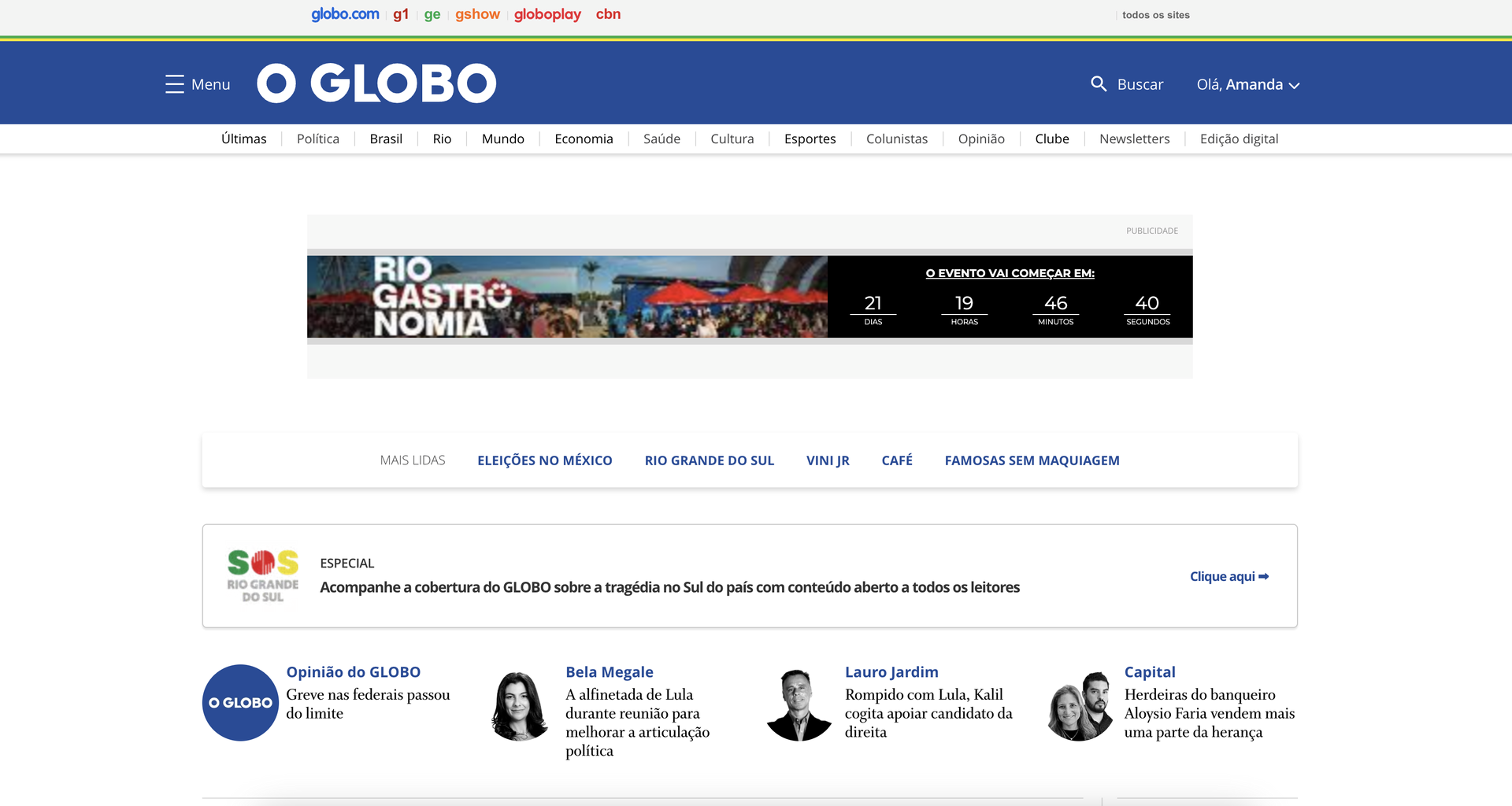Open the Newsletters section
Viewport: 1512px width, 806px height.
coord(1135,139)
